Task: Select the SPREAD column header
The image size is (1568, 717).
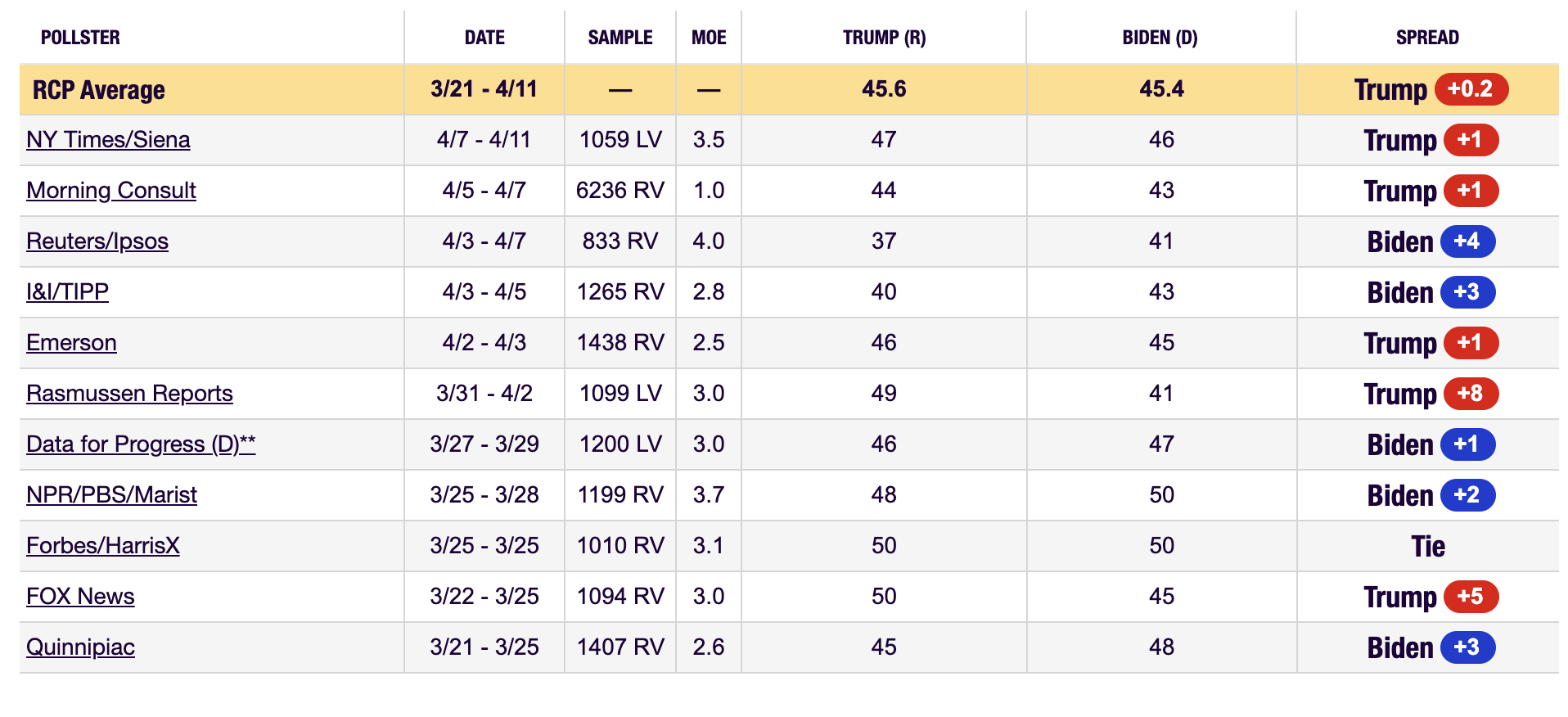Action: [x=1427, y=38]
